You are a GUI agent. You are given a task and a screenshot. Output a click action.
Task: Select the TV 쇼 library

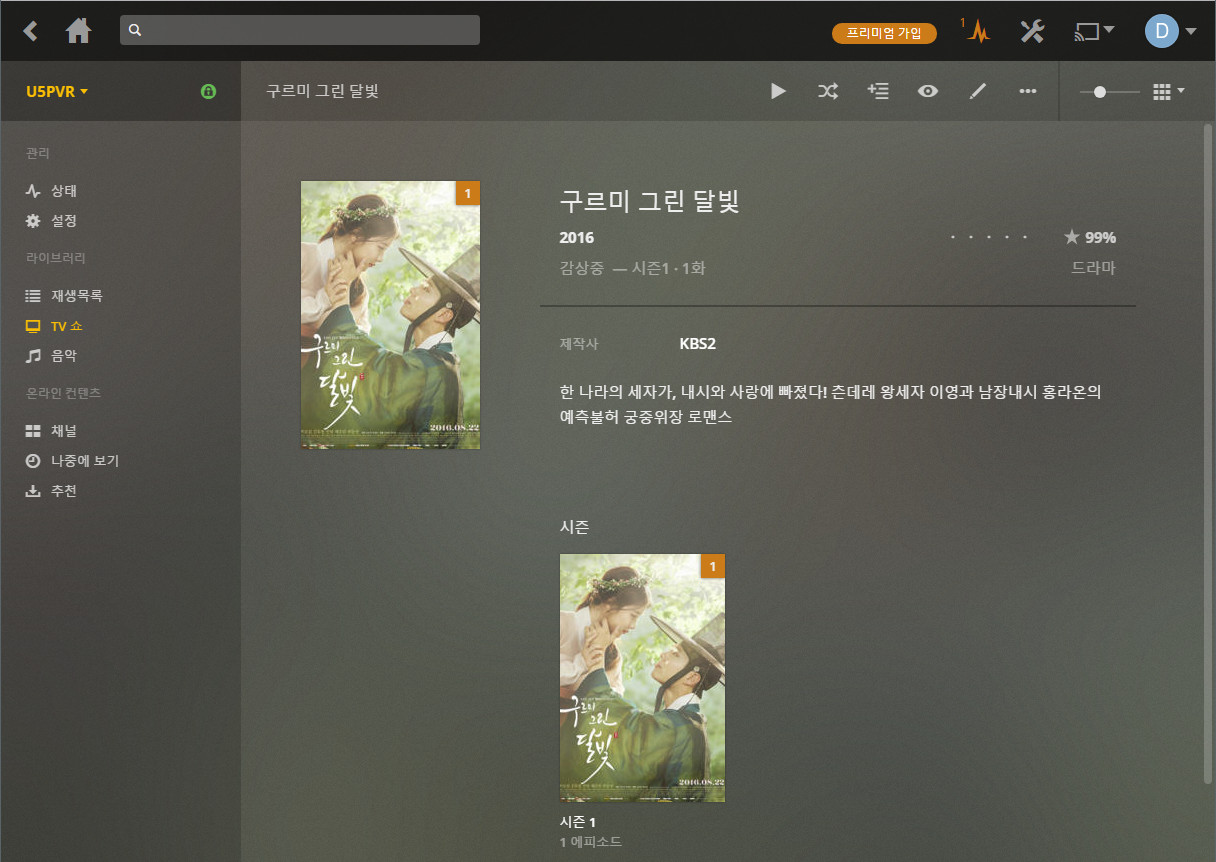(54, 326)
